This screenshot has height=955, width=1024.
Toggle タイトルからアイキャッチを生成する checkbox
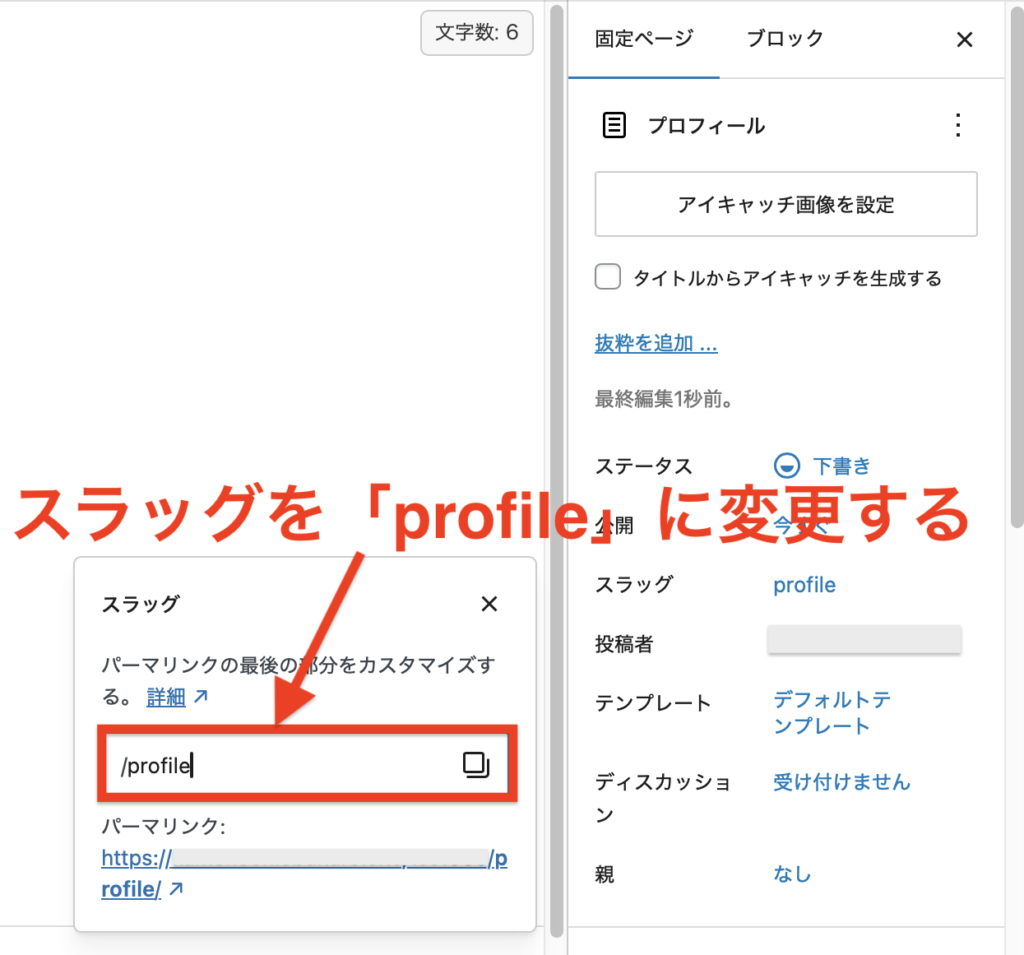point(608,278)
